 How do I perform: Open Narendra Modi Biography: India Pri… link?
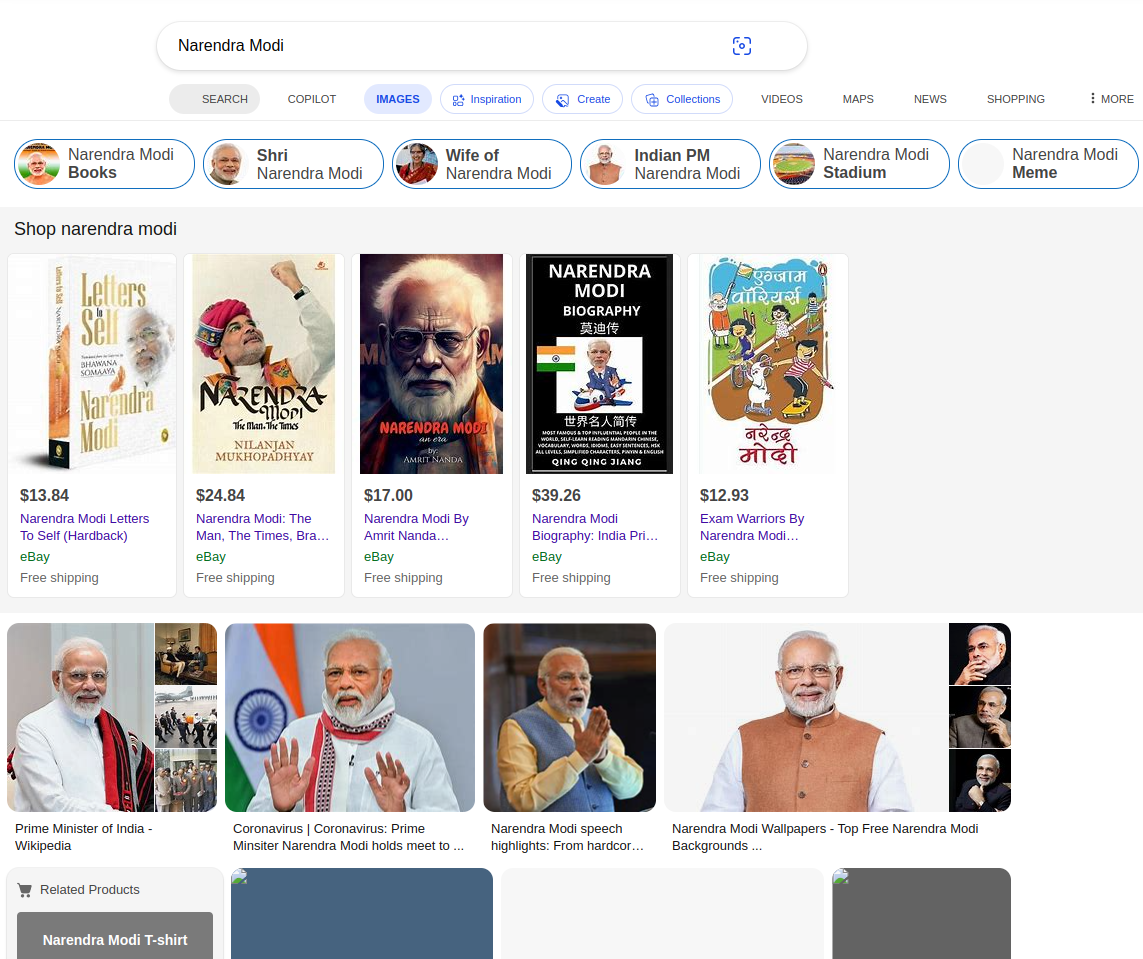[x=595, y=527]
